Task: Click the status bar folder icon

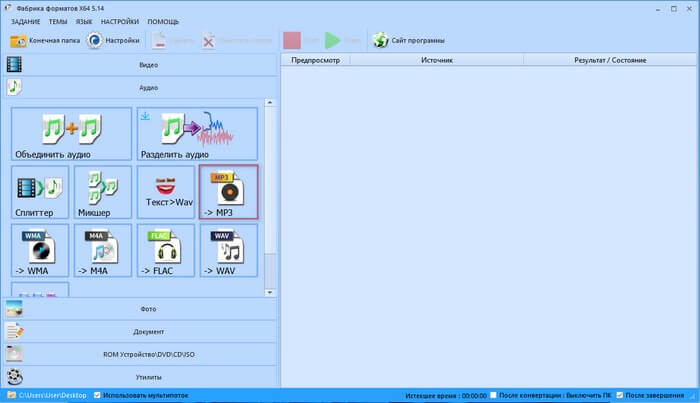Action: 12,395
